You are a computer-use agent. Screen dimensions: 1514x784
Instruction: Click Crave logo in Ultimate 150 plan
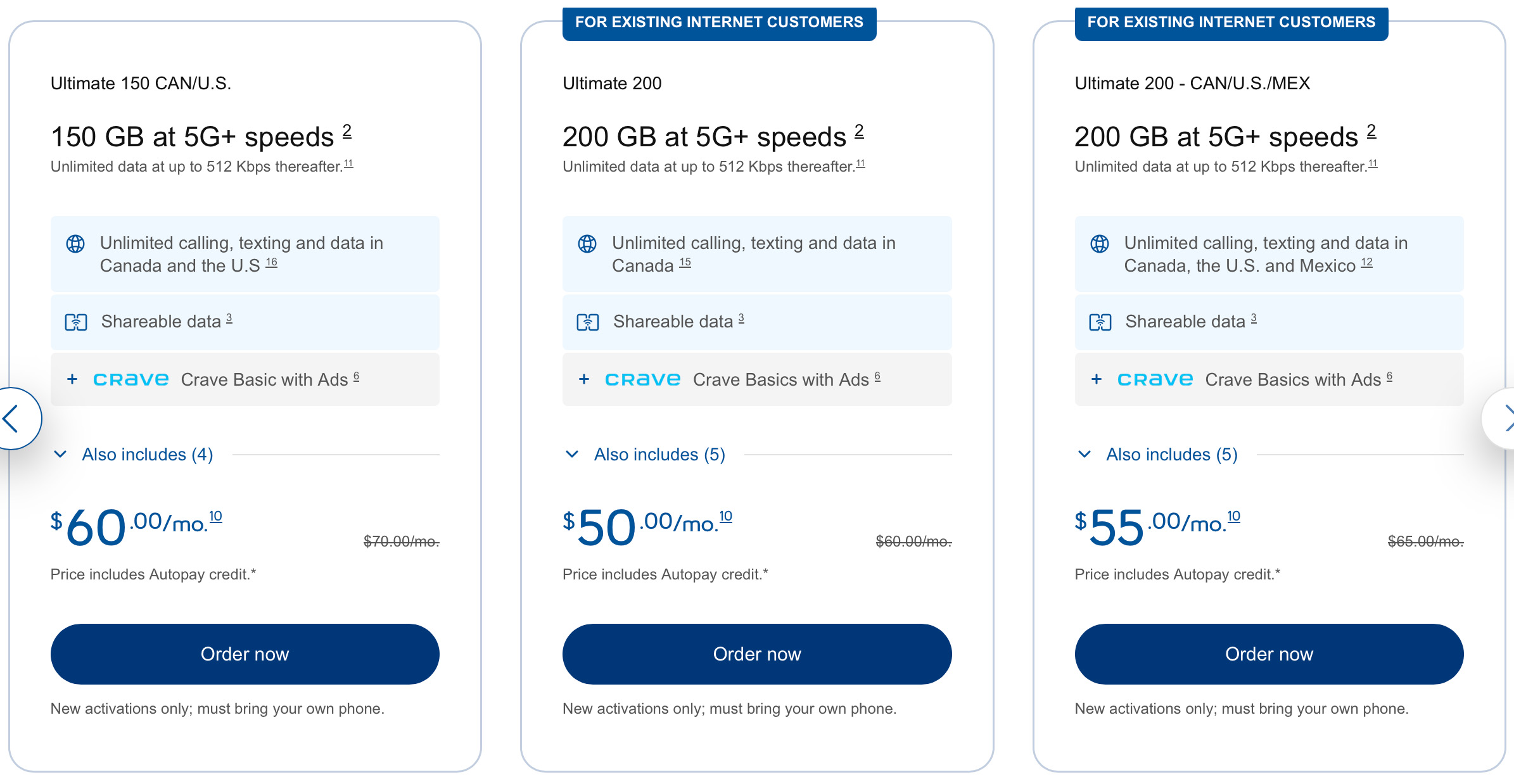pyautogui.click(x=130, y=379)
